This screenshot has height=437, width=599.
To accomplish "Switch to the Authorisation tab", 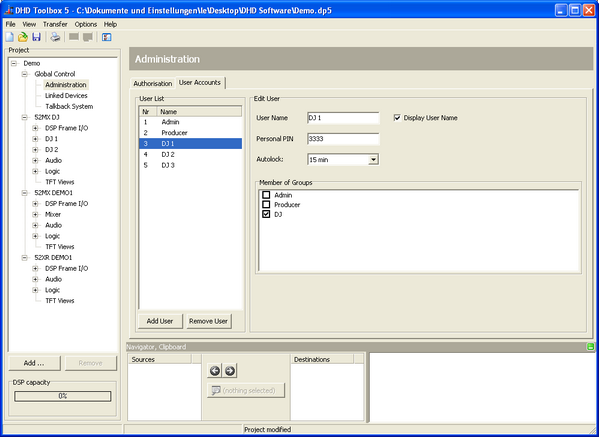I will point(153,83).
